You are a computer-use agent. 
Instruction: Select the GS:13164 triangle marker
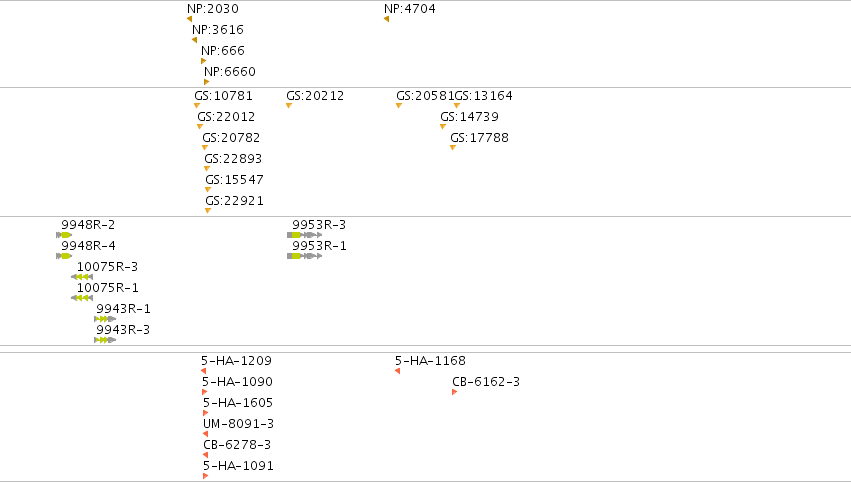pyautogui.click(x=457, y=105)
